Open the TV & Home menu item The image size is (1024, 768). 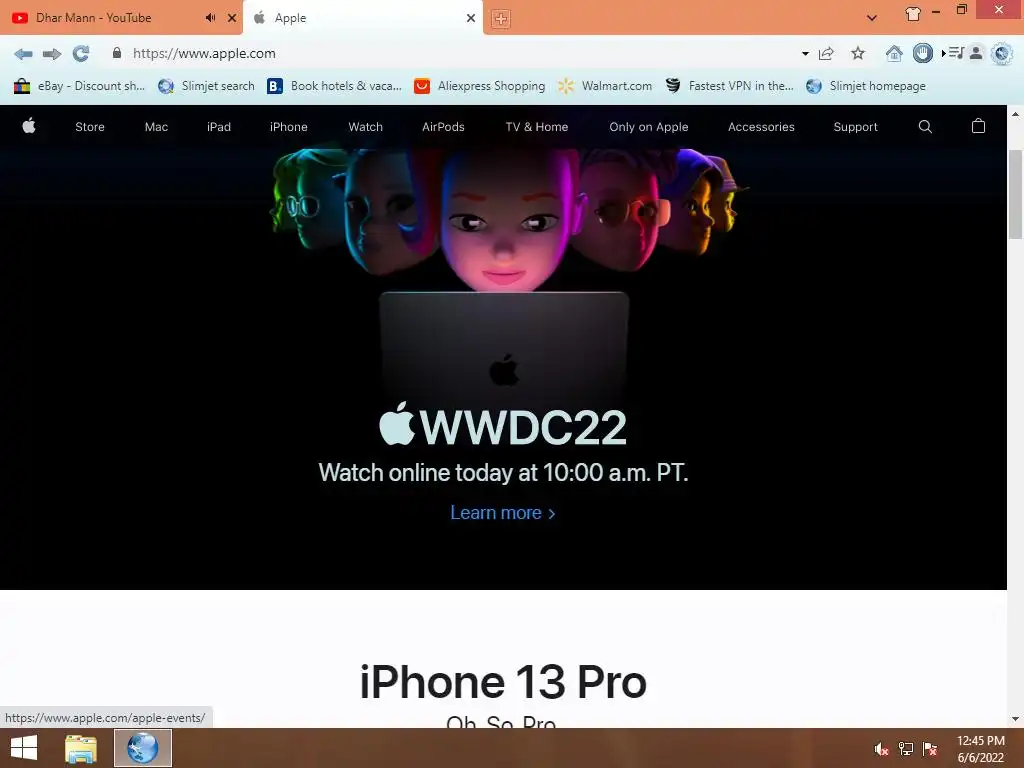pyautogui.click(x=537, y=127)
